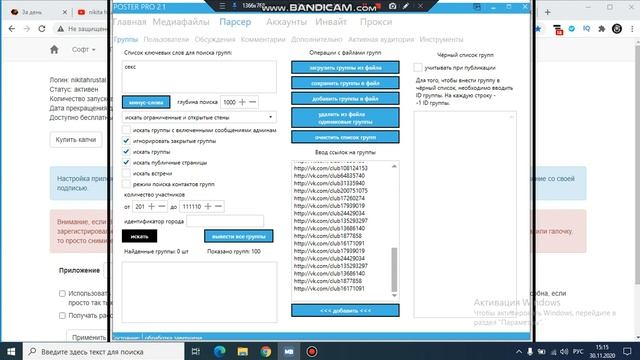Open the red playlist extension icon
This screenshot has height=360, width=640.
coord(558,29)
